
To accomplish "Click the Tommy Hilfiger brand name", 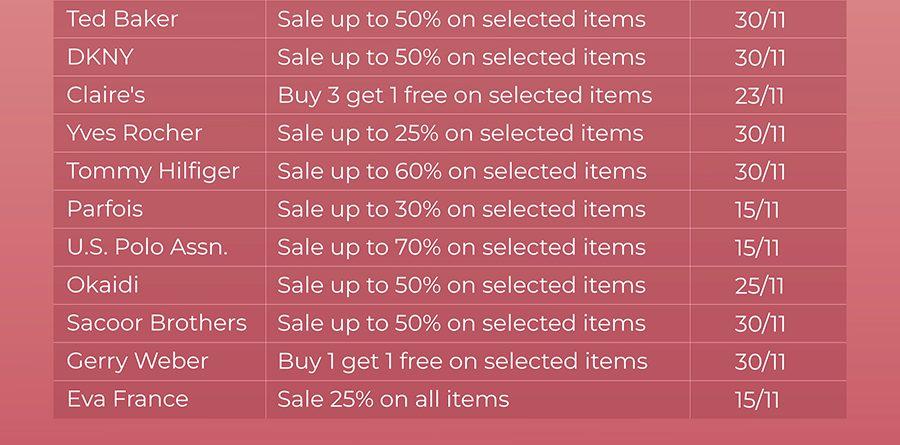I will tap(153, 172).
